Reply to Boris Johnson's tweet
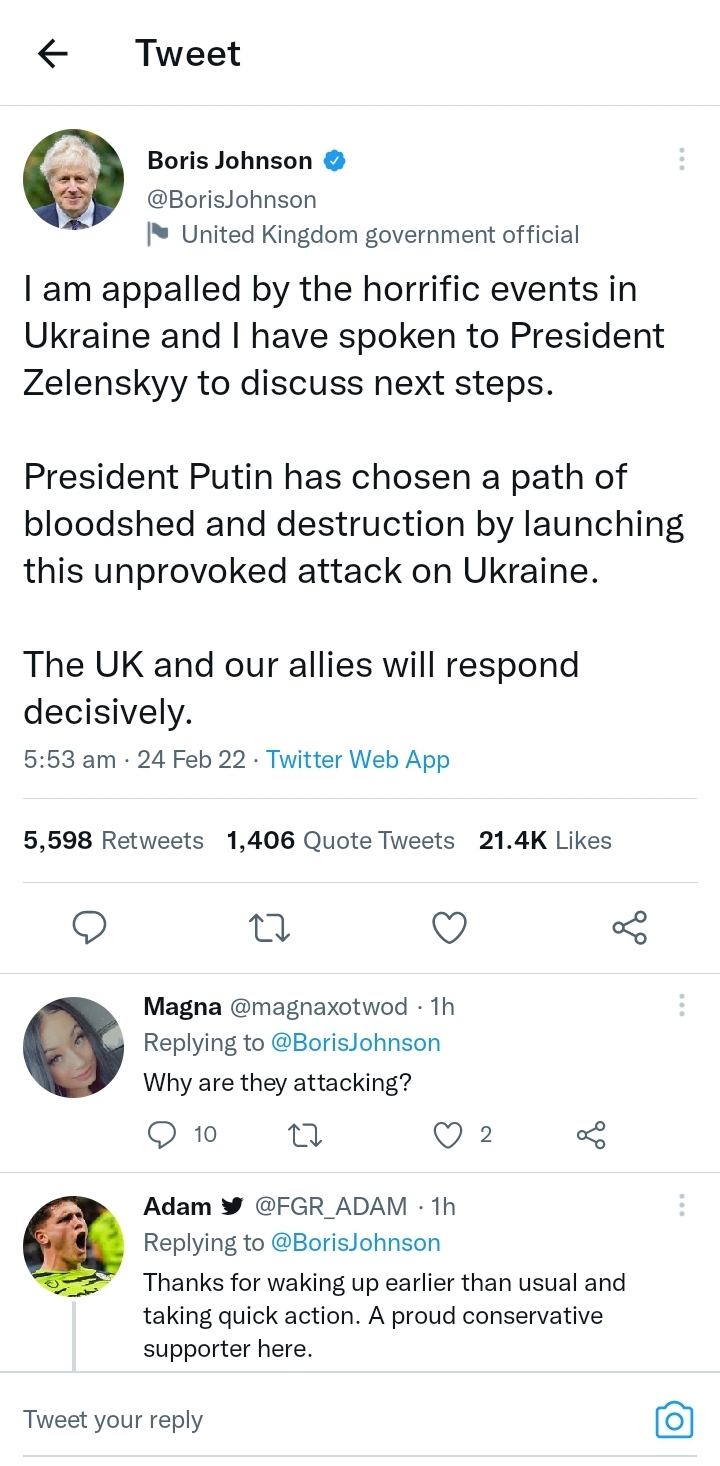The height and width of the screenshot is (1466, 720). [x=90, y=928]
